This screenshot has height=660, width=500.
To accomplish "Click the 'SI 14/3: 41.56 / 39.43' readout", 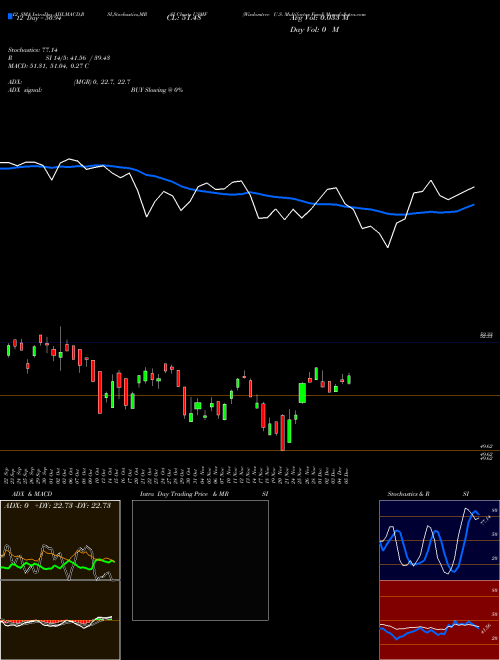I will point(78,58).
